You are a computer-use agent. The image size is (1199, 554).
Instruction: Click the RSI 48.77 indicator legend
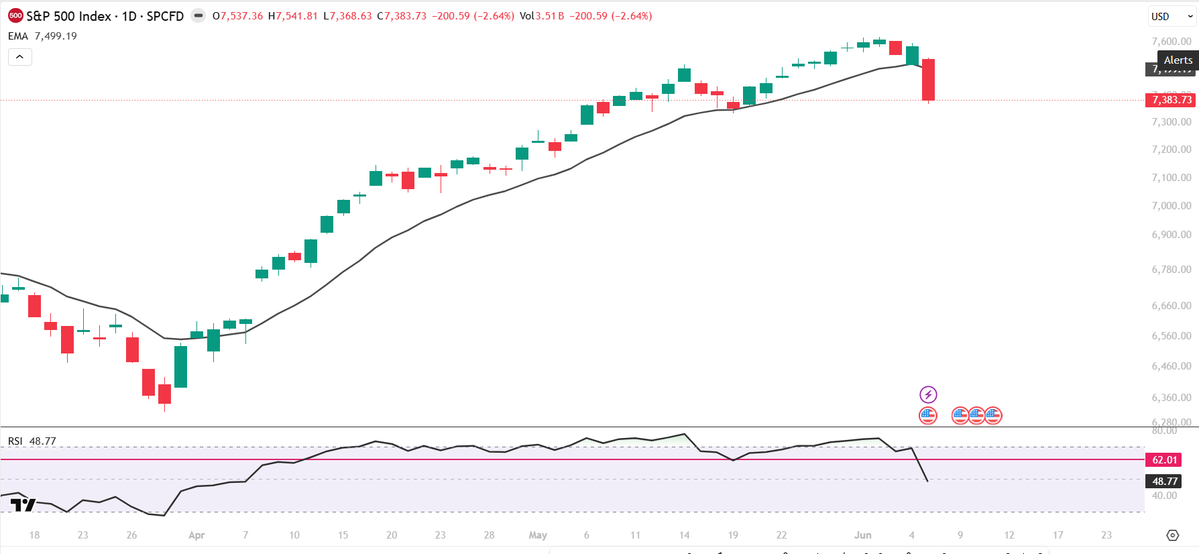tap(33, 441)
